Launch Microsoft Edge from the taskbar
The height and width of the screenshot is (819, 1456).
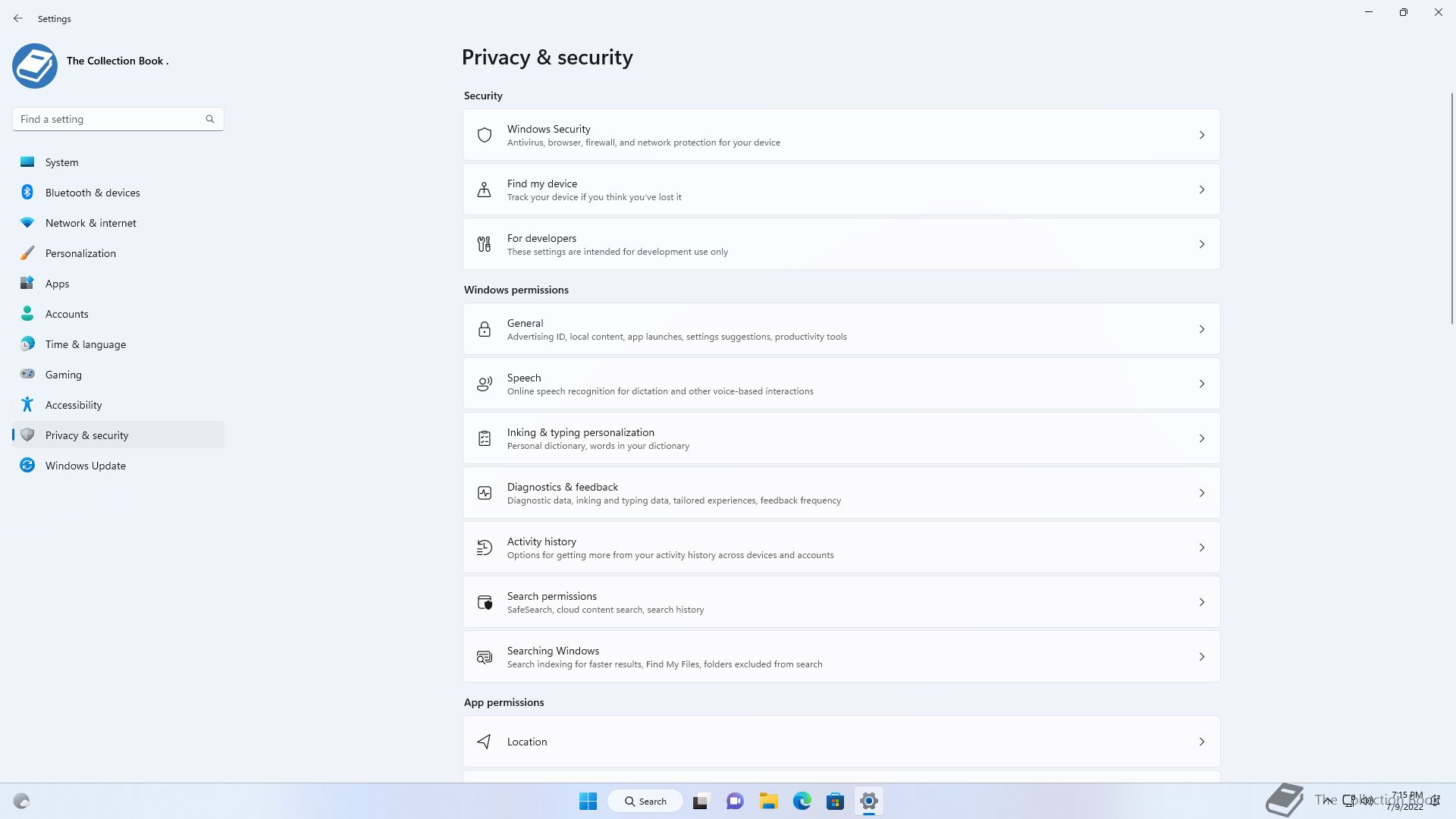point(802,801)
